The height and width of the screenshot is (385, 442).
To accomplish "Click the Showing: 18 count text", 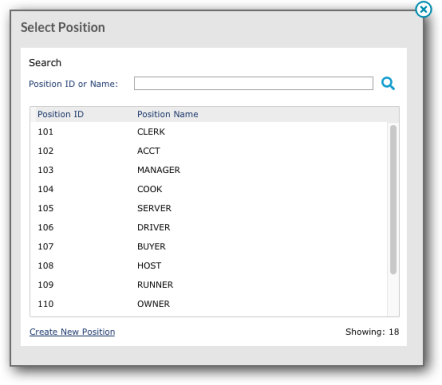I will (x=372, y=332).
